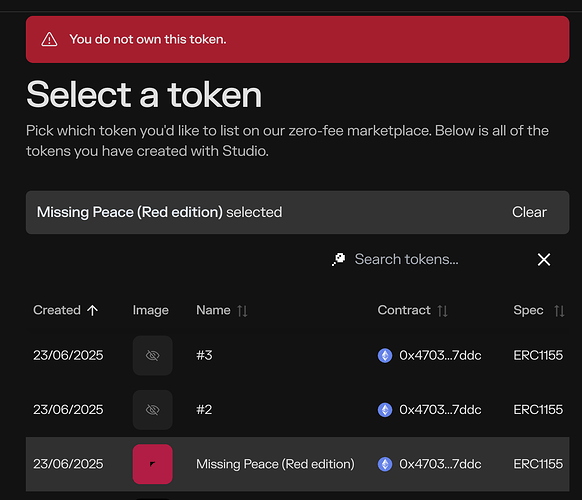Click Ethereum icon in Missing Peace row
The width and height of the screenshot is (582, 500).
pyautogui.click(x=385, y=464)
